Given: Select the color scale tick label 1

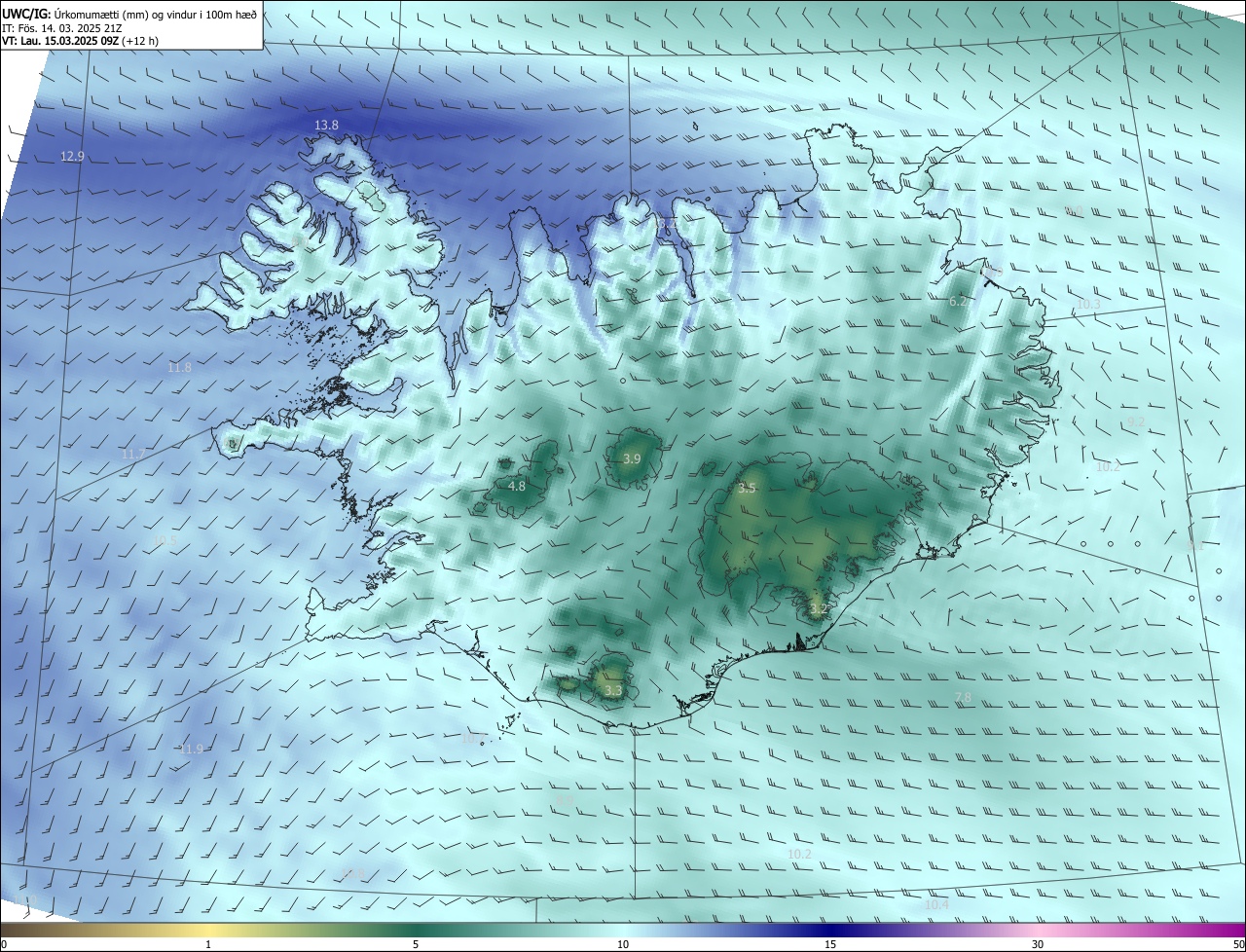Looking at the screenshot, I should [208, 944].
